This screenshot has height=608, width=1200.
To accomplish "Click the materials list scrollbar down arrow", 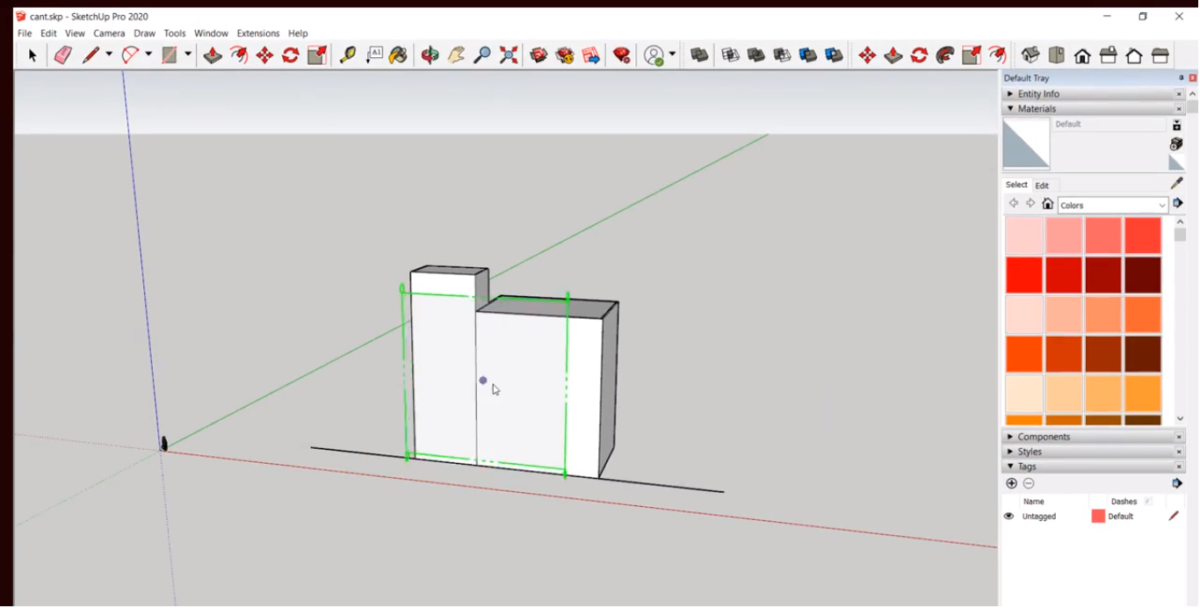I will pyautogui.click(x=1180, y=419).
